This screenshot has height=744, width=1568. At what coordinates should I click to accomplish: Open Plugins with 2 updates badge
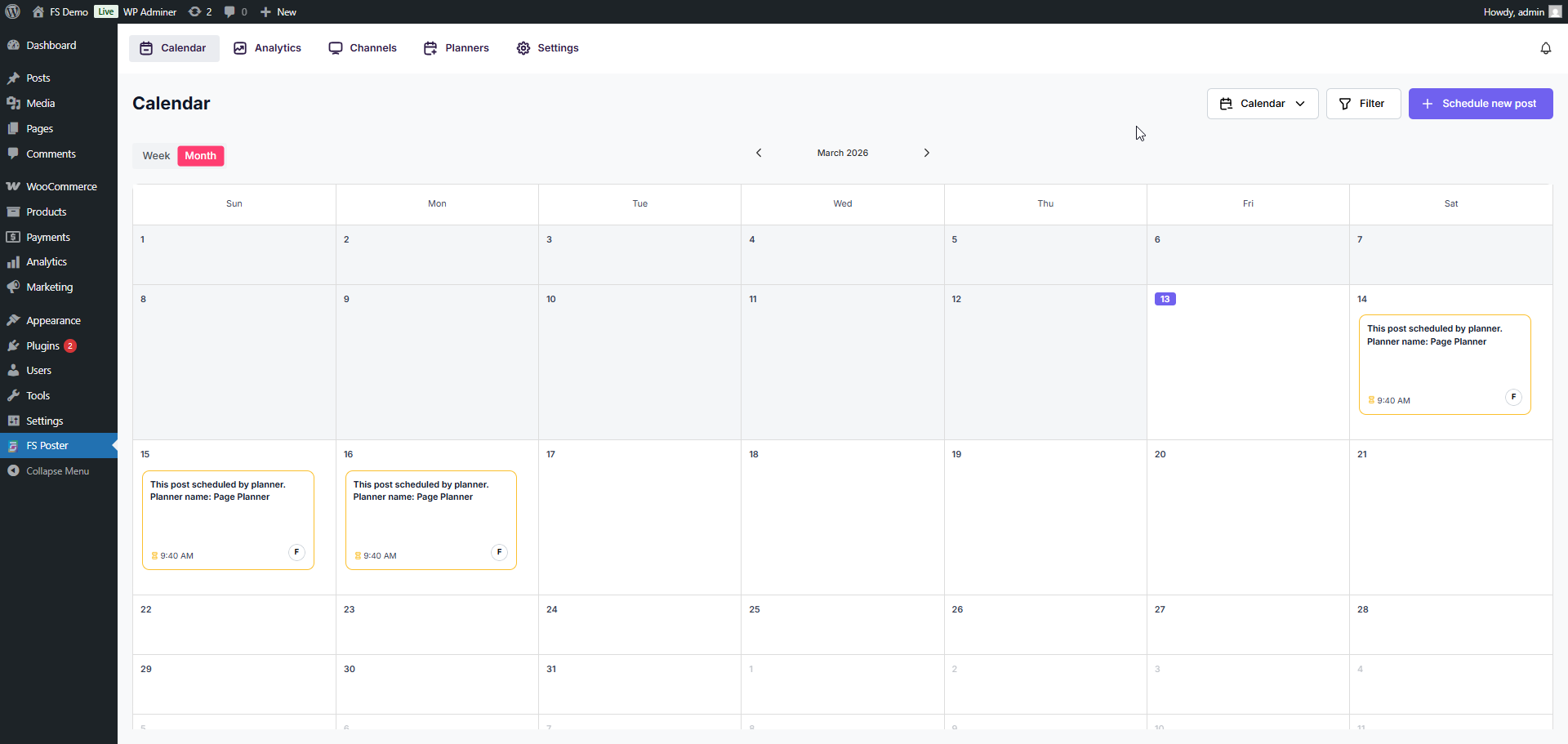tap(42, 345)
